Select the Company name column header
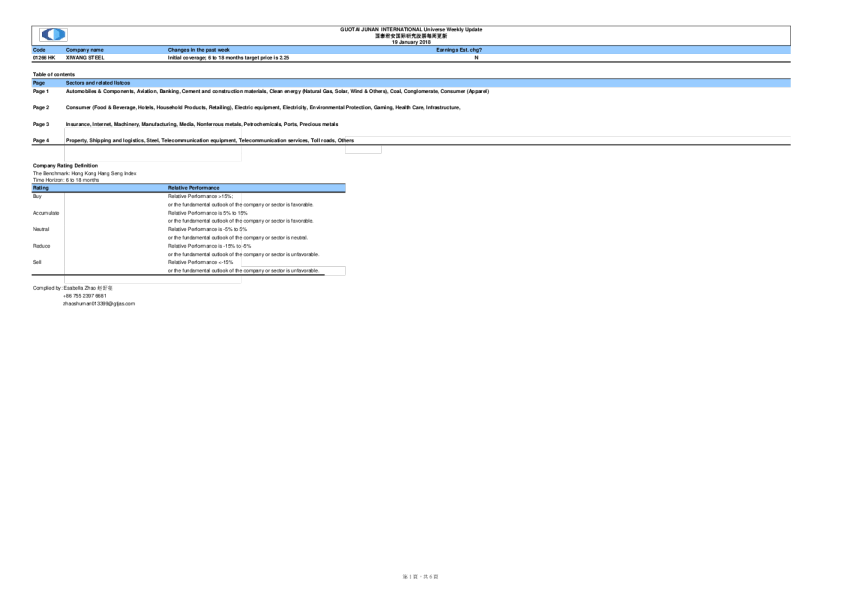842x595 pixels. [x=84, y=49]
